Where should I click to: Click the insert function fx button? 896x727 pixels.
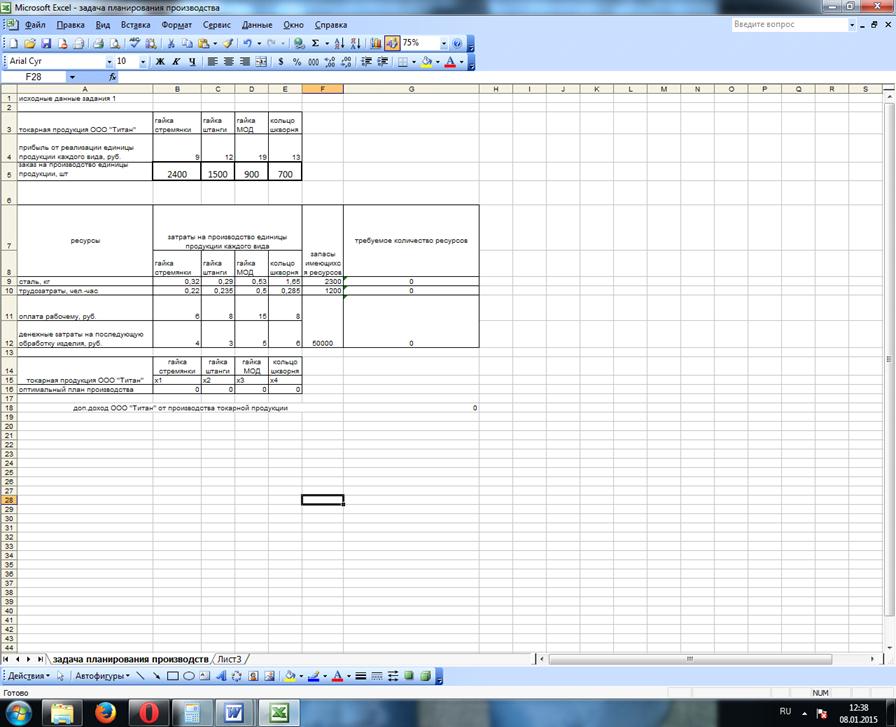coord(113,77)
